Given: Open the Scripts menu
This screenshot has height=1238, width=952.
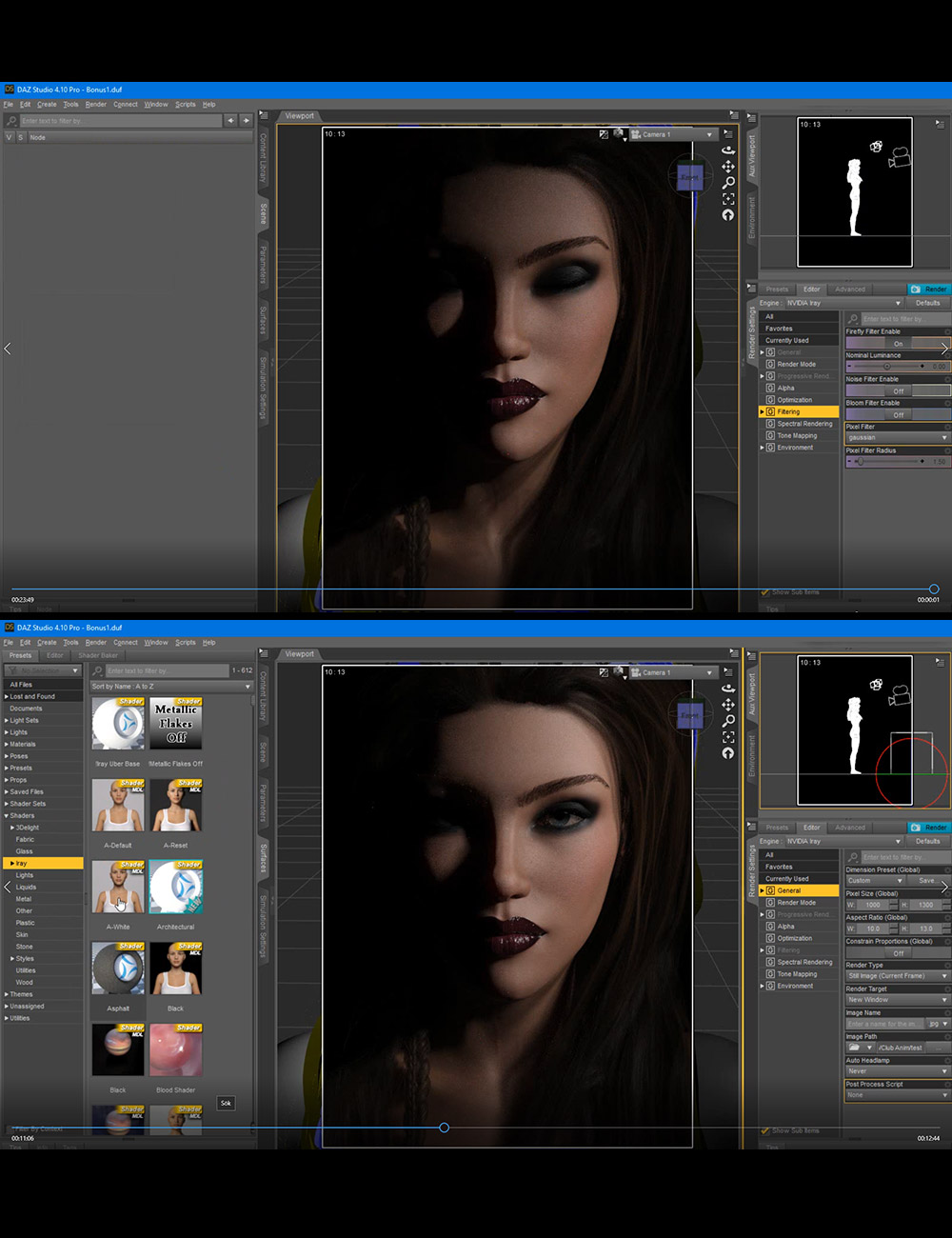Looking at the screenshot, I should [x=186, y=642].
